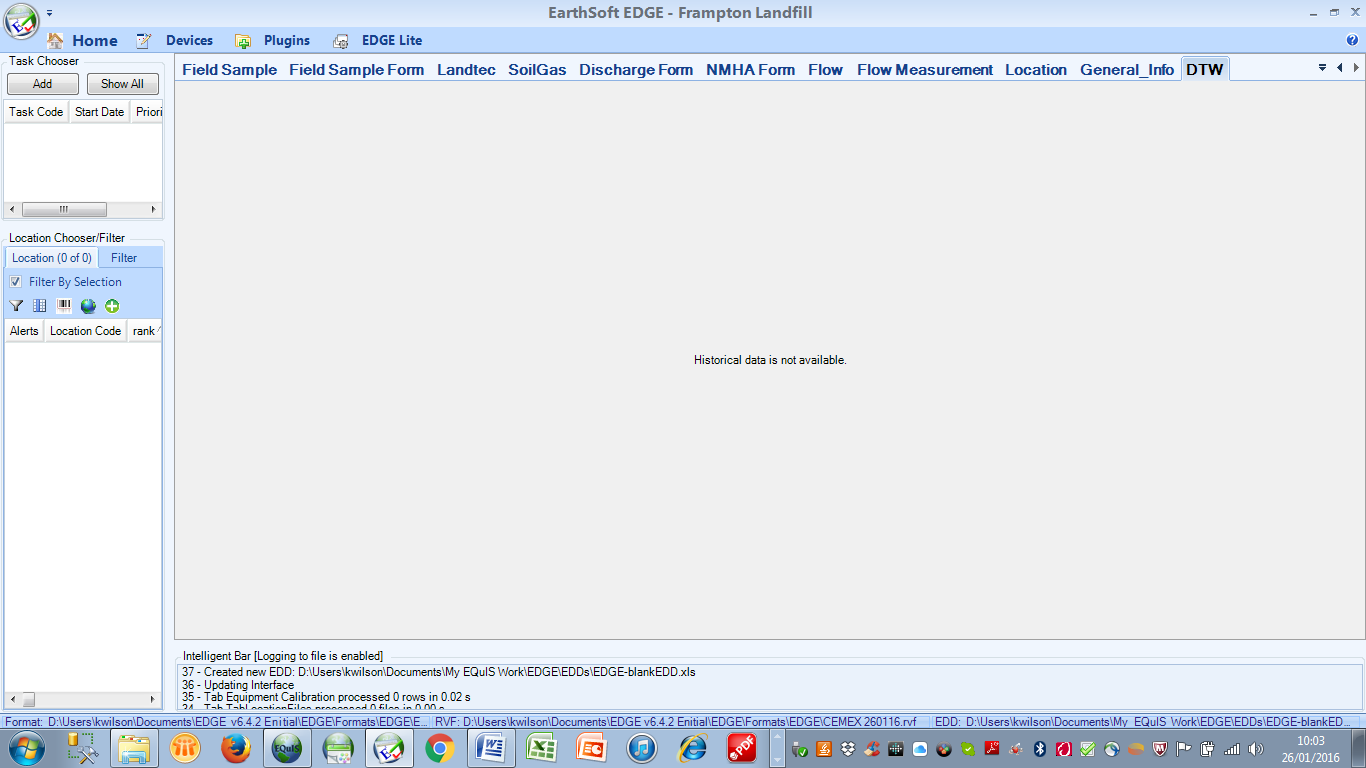Image resolution: width=1366 pixels, height=768 pixels.
Task: Select the DTW tab
Action: 1205,70
